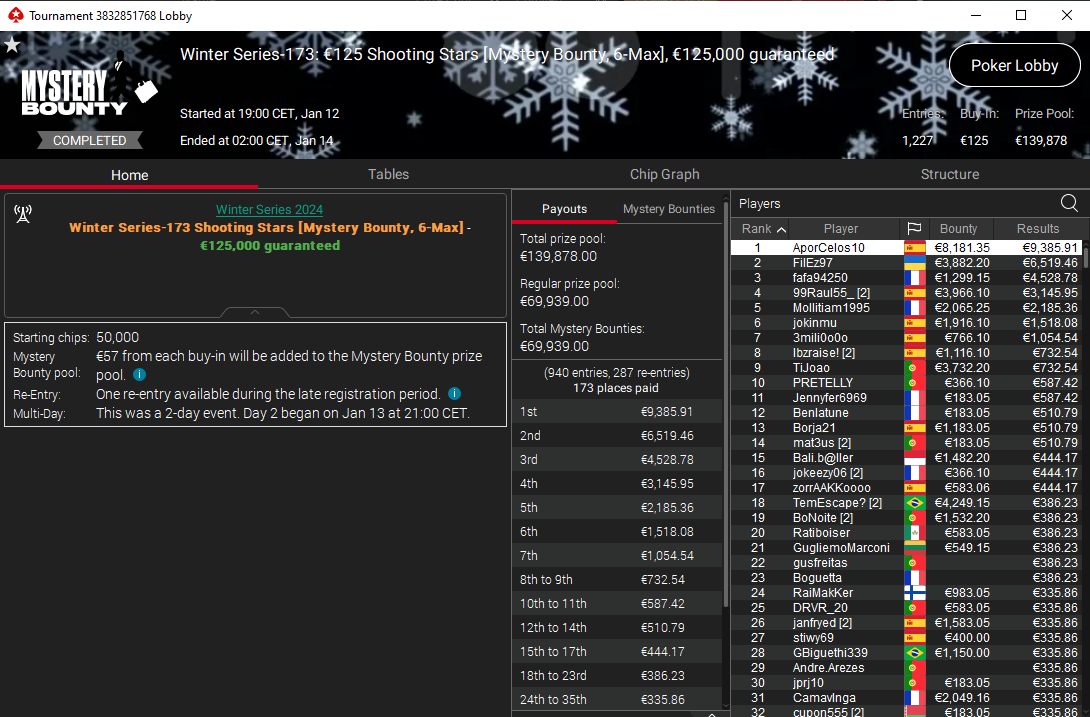This screenshot has height=717, width=1090.
Task: Sort by Rank column header arrow
Action: coord(781,229)
